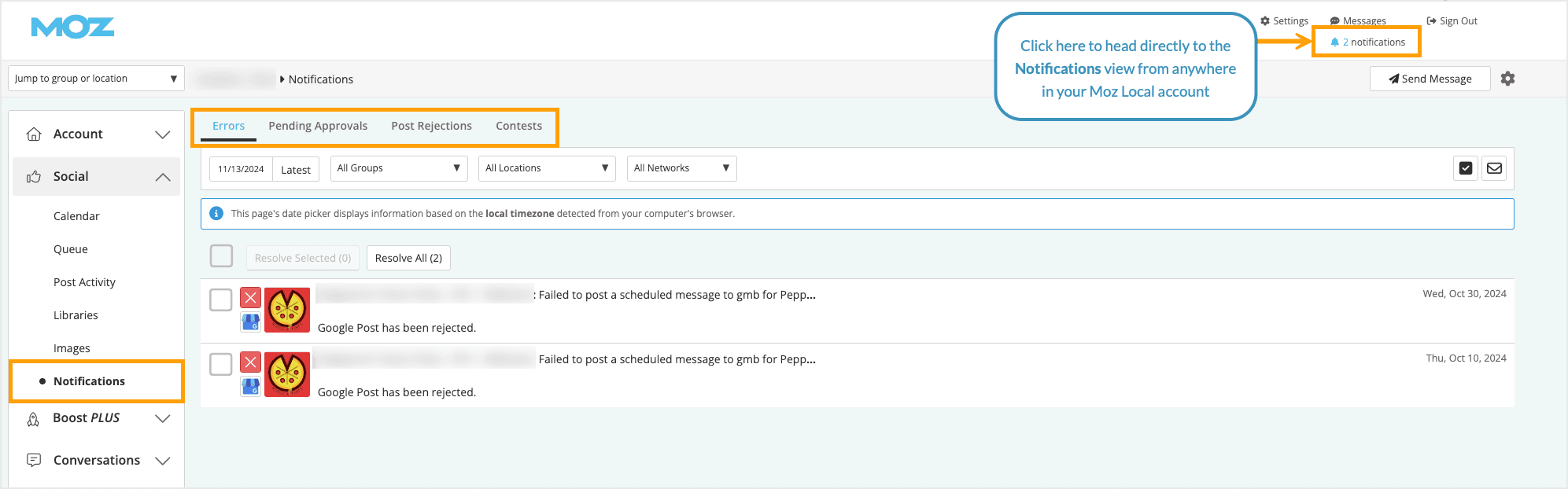This screenshot has width=1568, height=489.
Task: Click the checkmark icon in filter bar
Action: [1465, 168]
